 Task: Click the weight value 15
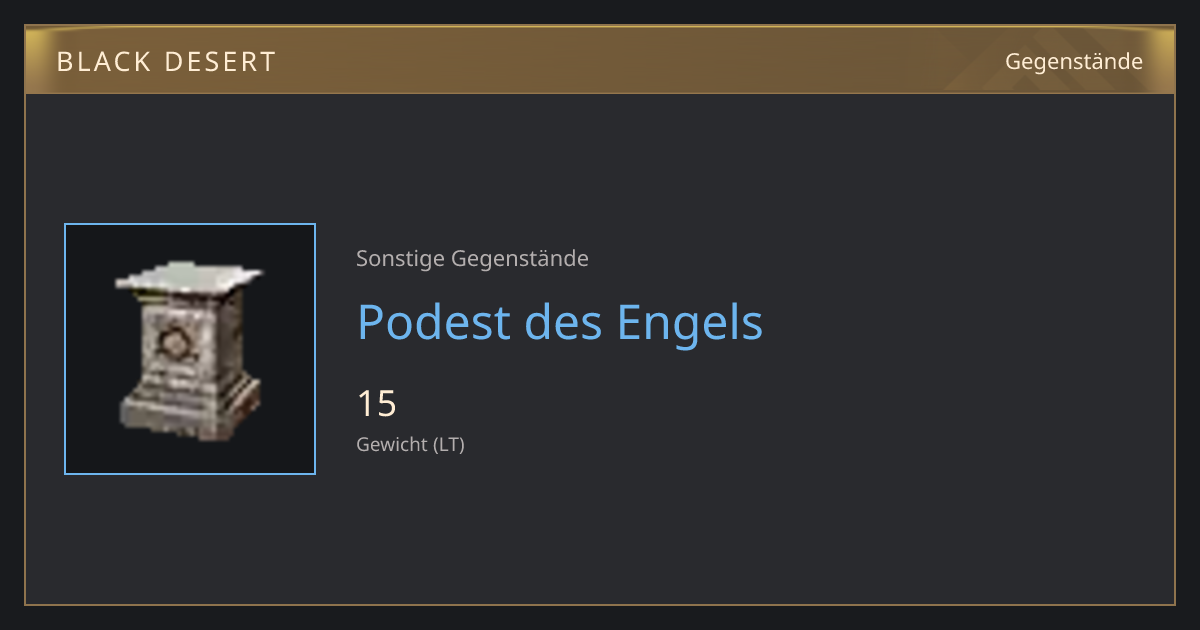coord(377,404)
